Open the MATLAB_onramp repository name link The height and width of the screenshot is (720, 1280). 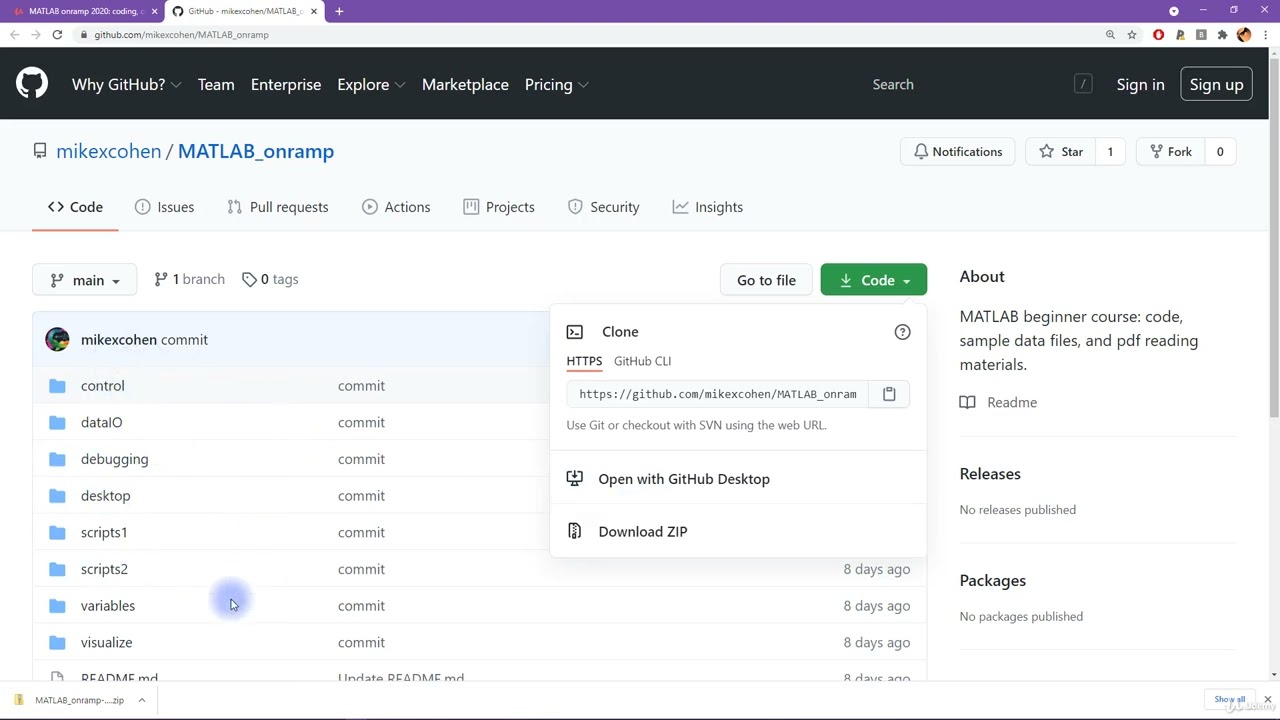tap(256, 152)
